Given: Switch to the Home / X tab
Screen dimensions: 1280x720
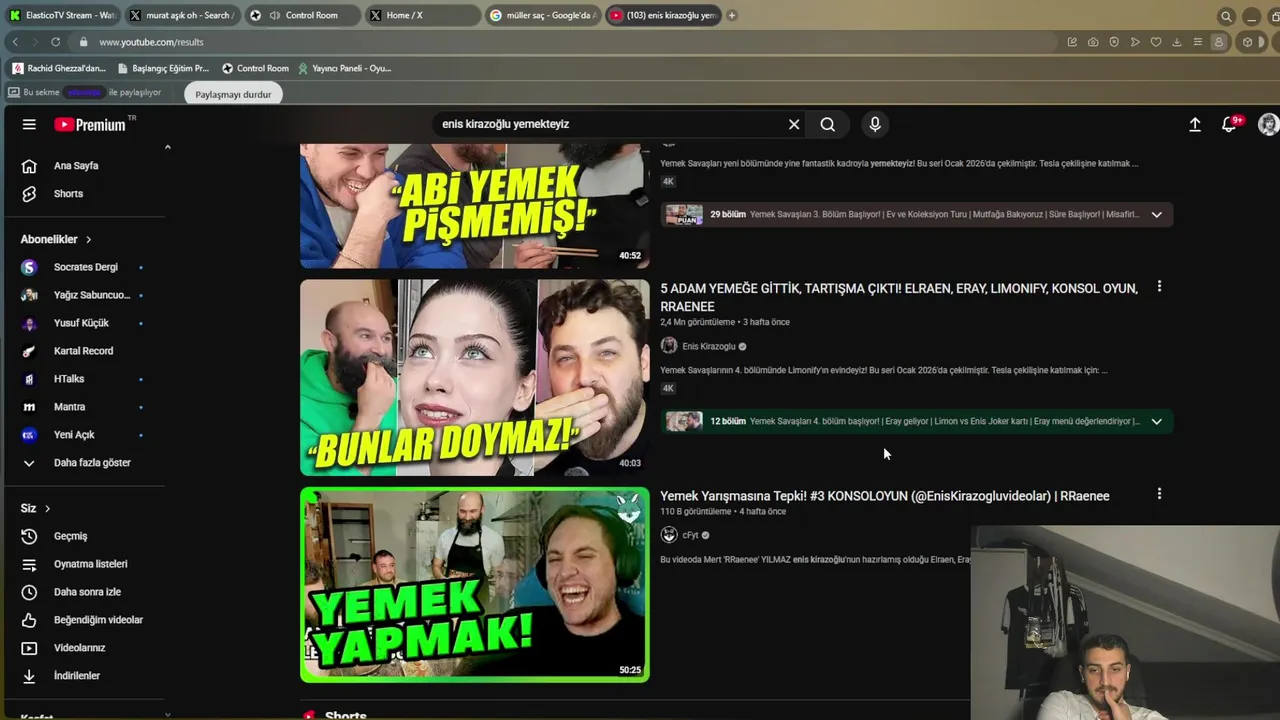Looking at the screenshot, I should pyautogui.click(x=421, y=15).
